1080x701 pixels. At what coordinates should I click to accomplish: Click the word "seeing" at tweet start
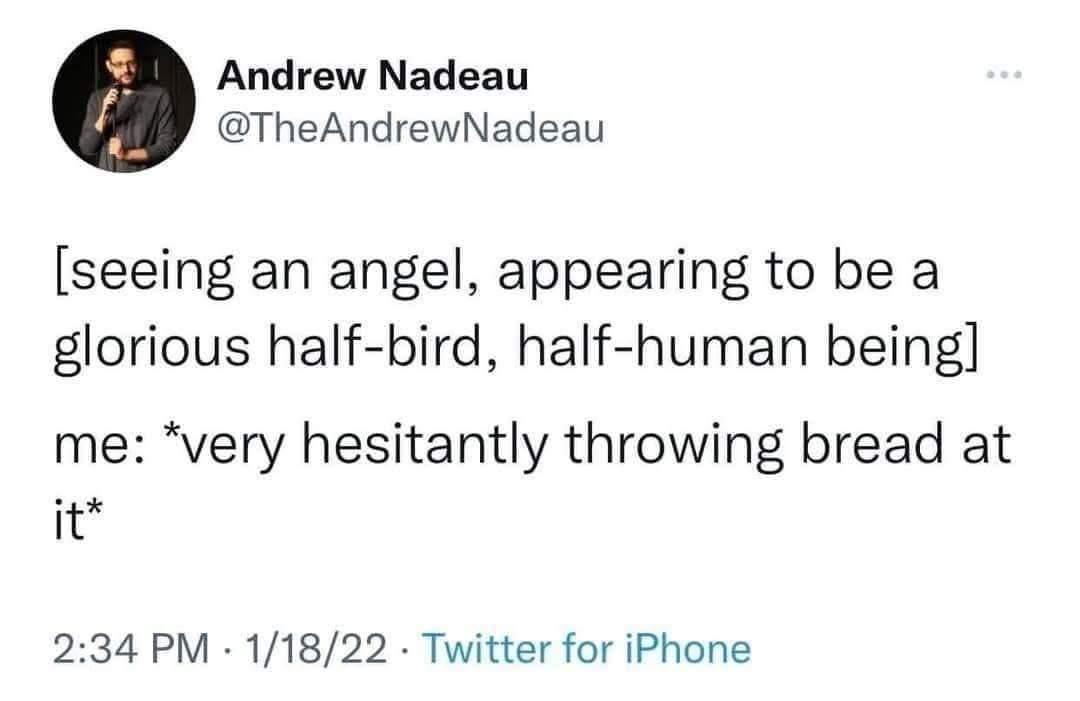[143, 273]
